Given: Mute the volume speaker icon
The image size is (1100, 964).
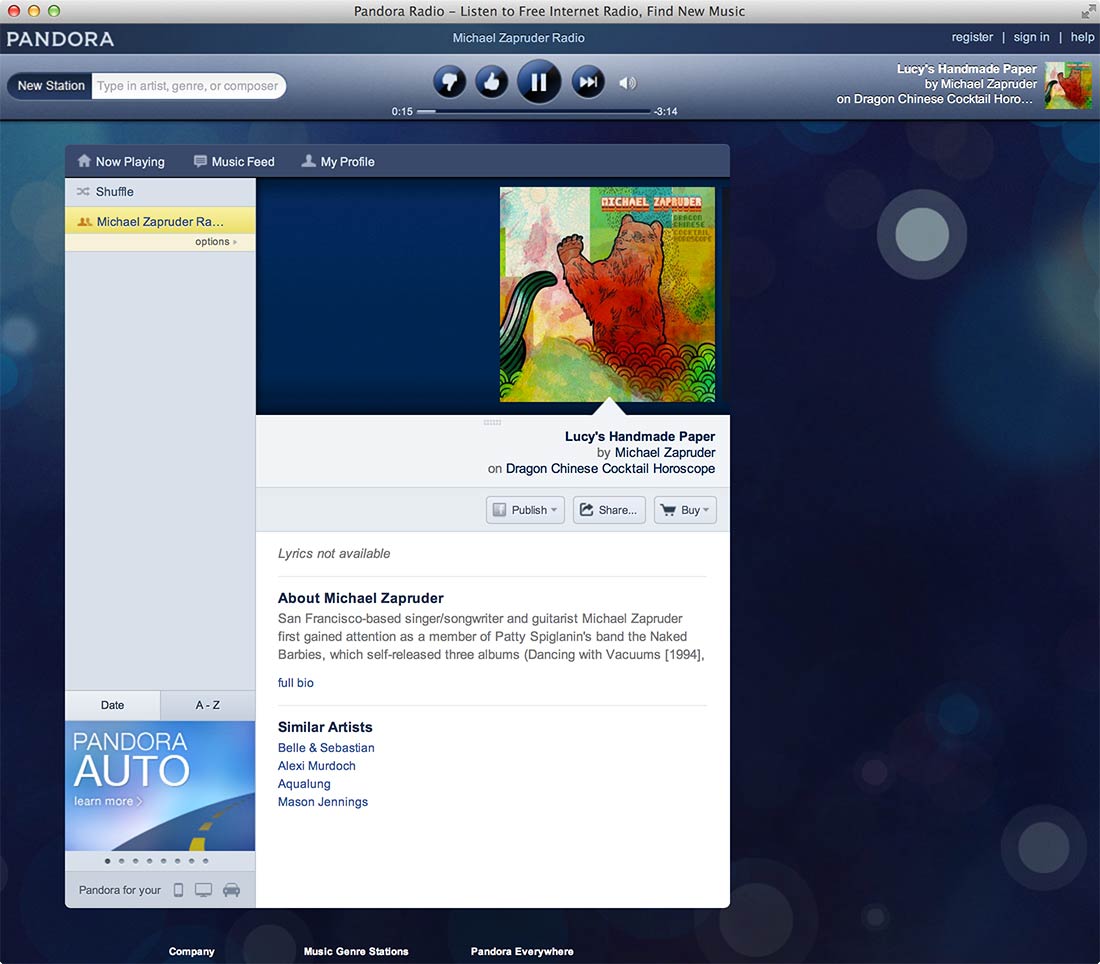Looking at the screenshot, I should pyautogui.click(x=628, y=83).
